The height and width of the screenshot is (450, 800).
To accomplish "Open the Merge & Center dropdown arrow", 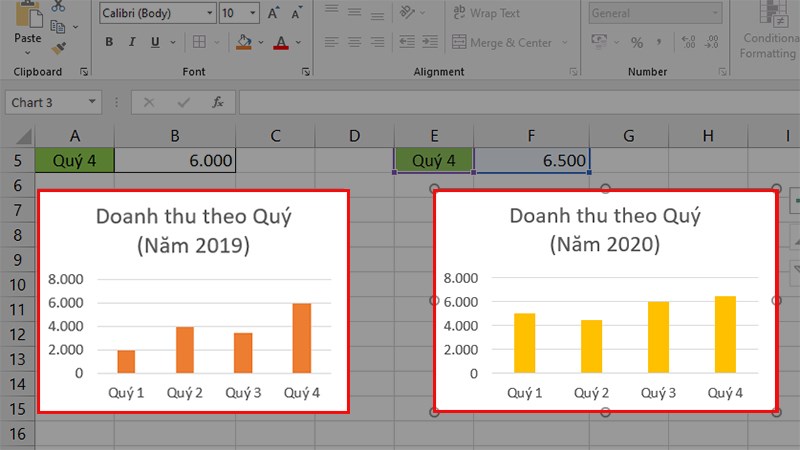I will pyautogui.click(x=565, y=42).
